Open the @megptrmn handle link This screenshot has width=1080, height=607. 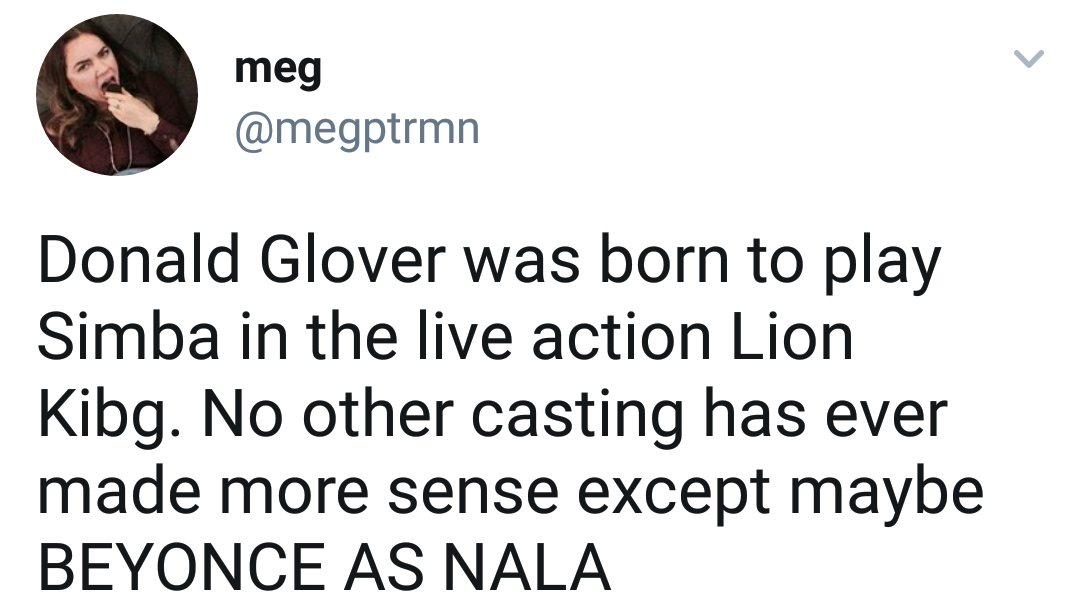[x=357, y=129]
